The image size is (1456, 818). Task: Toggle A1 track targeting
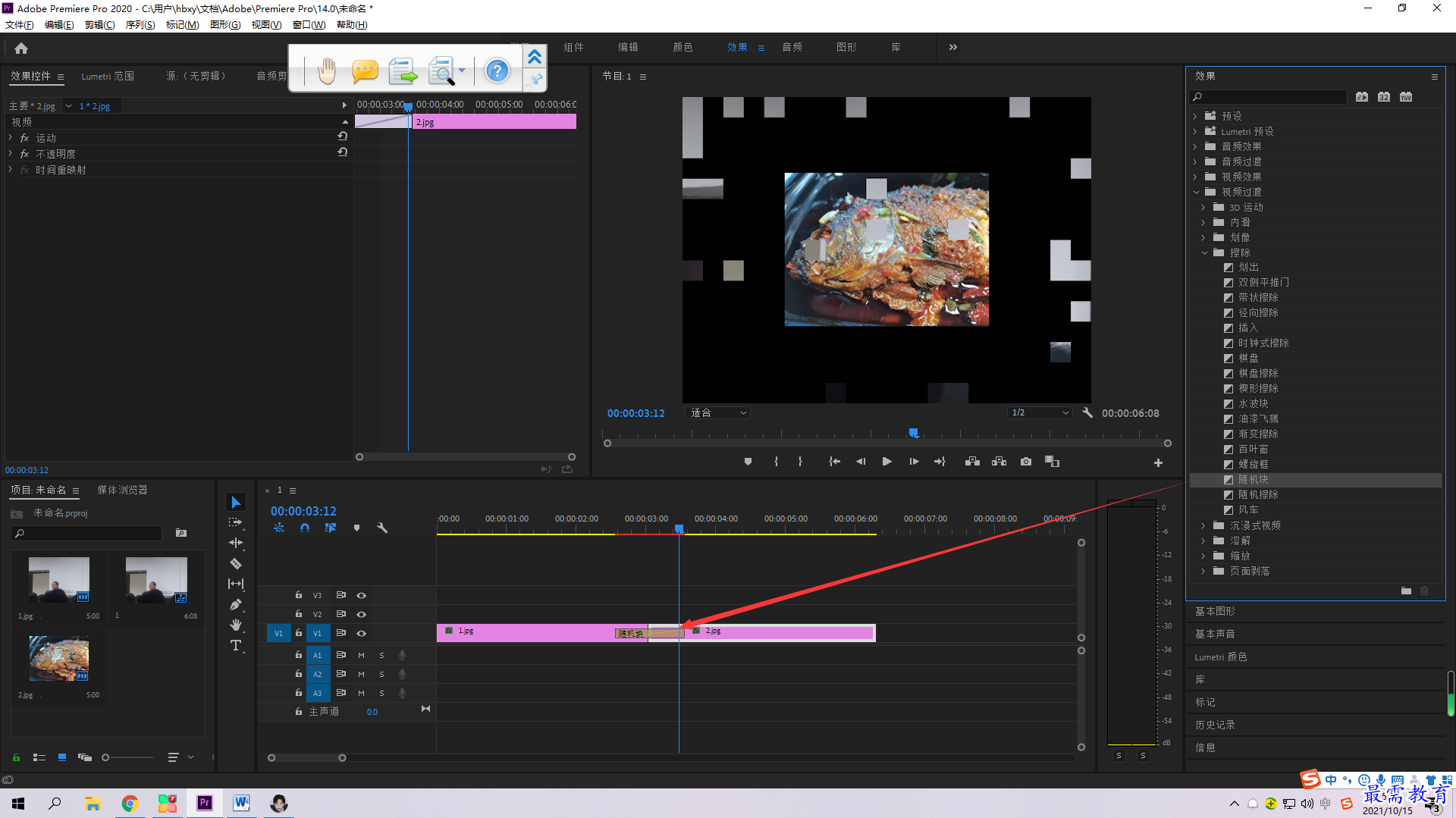318,655
